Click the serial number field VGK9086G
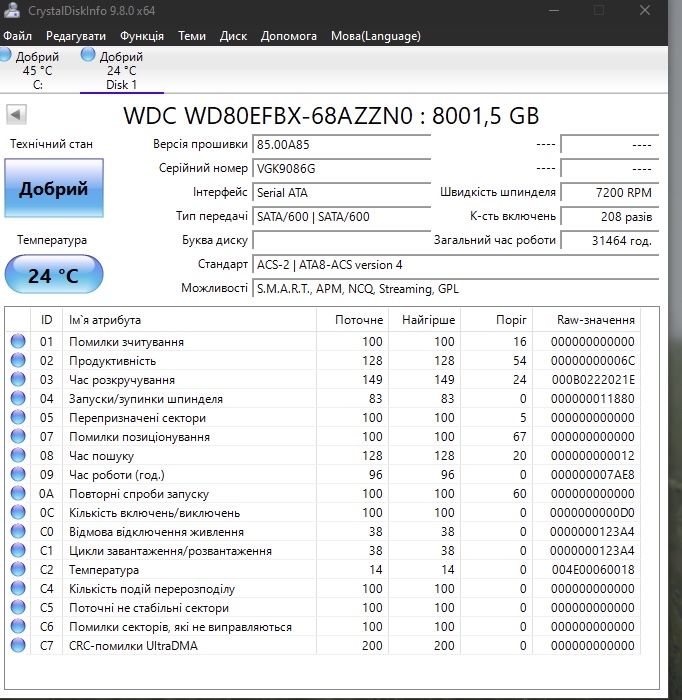The image size is (682, 700). pyautogui.click(x=341, y=169)
